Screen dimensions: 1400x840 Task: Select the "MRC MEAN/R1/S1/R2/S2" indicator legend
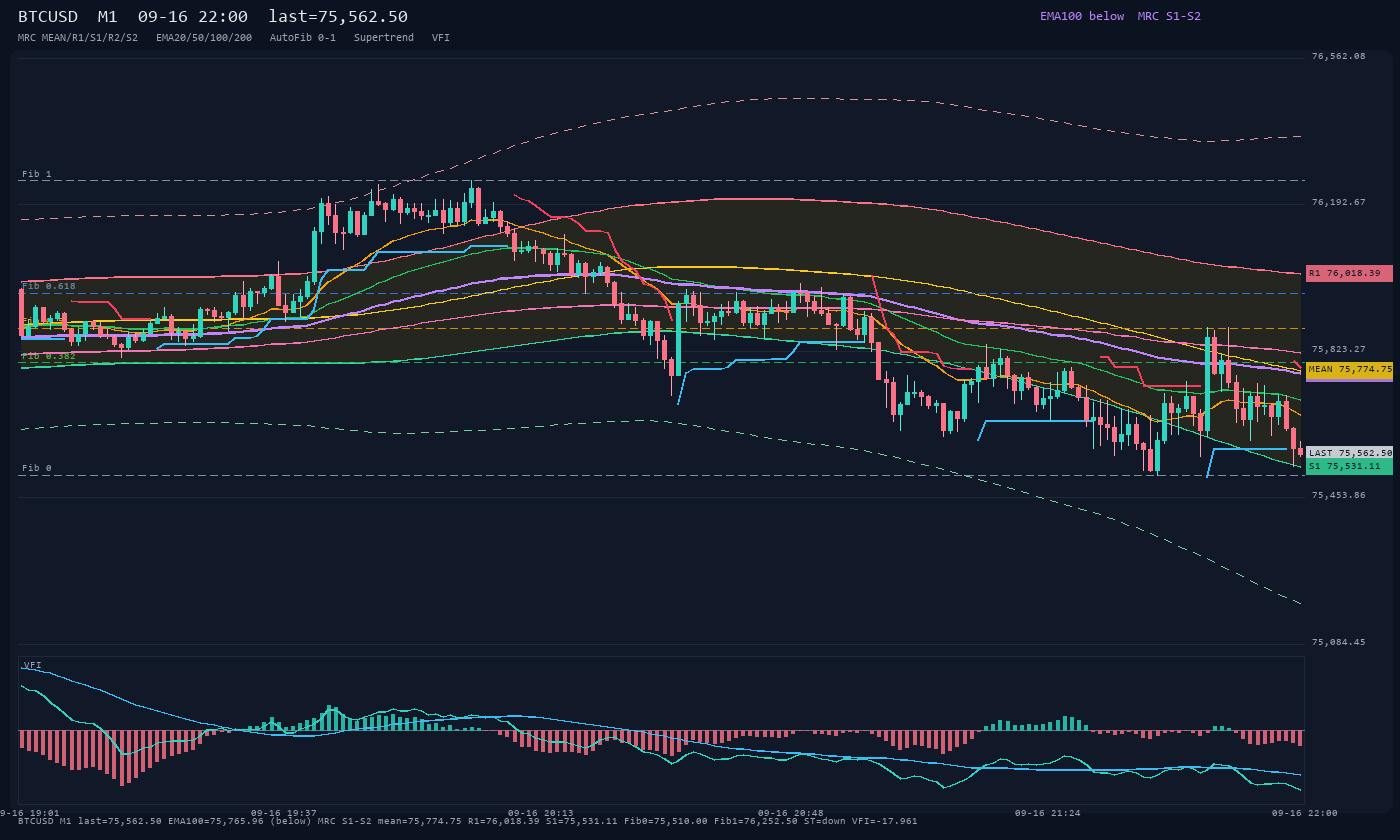point(78,37)
